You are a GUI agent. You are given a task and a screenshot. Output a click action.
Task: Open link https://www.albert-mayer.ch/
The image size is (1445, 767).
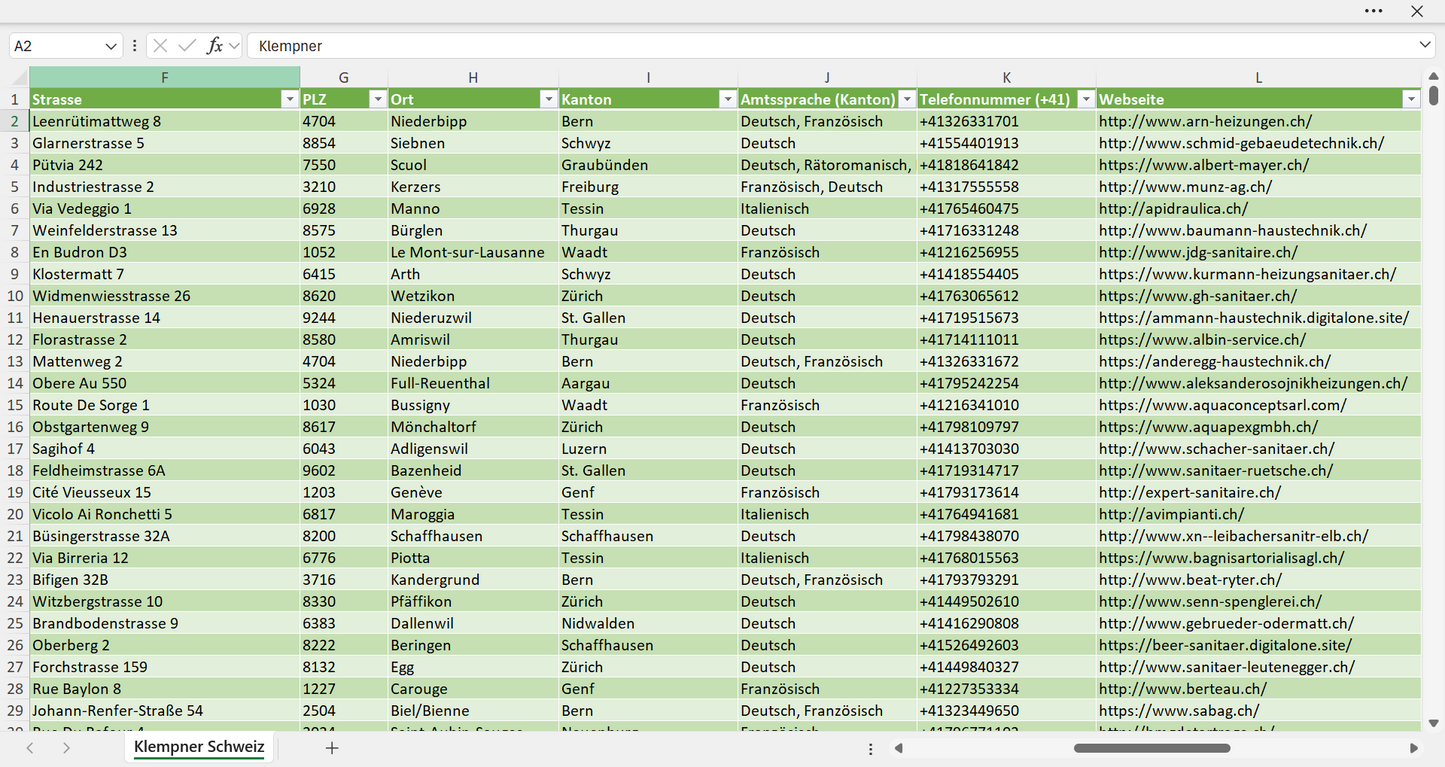coord(1204,165)
